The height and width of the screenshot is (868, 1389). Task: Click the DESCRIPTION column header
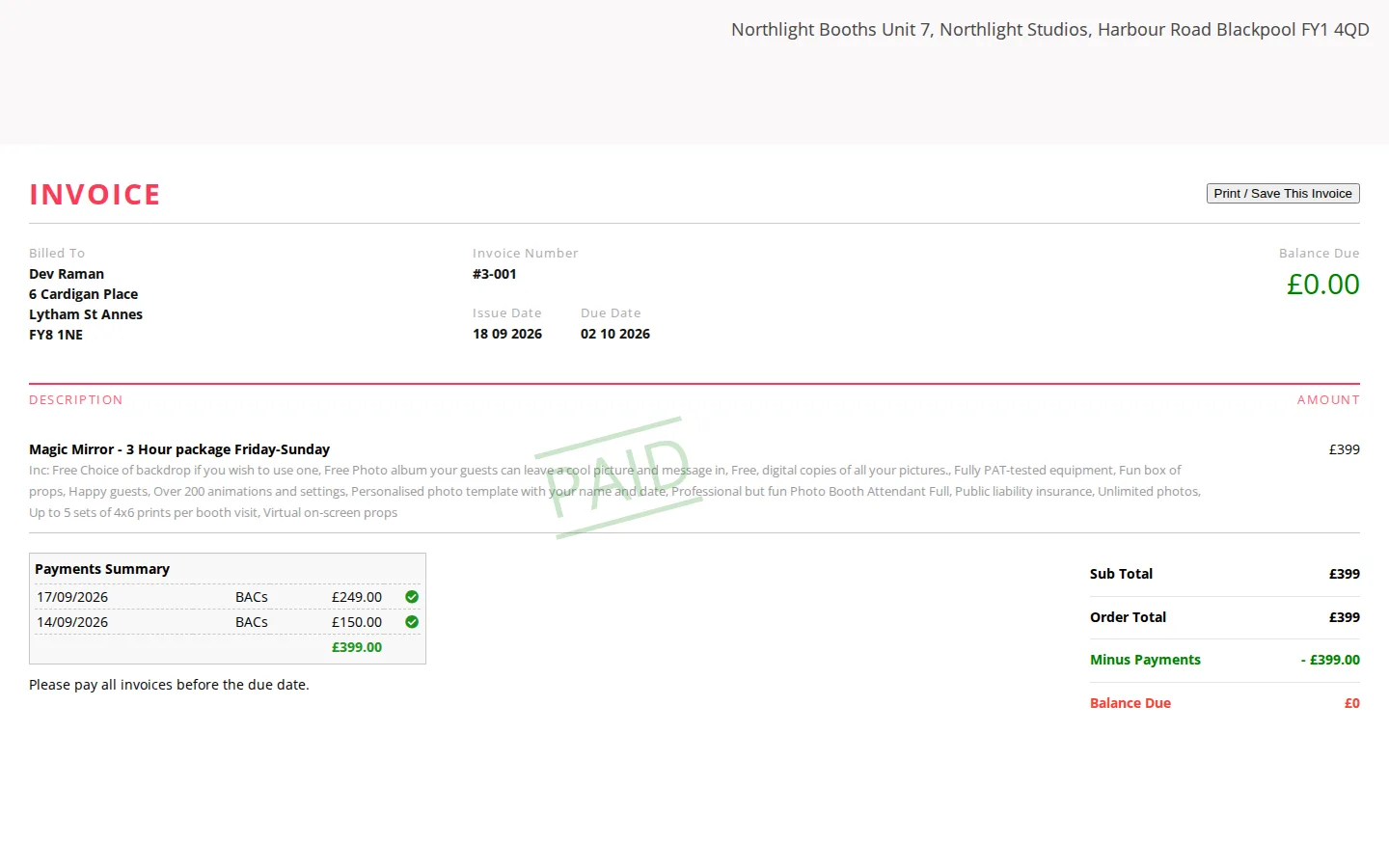pos(76,400)
